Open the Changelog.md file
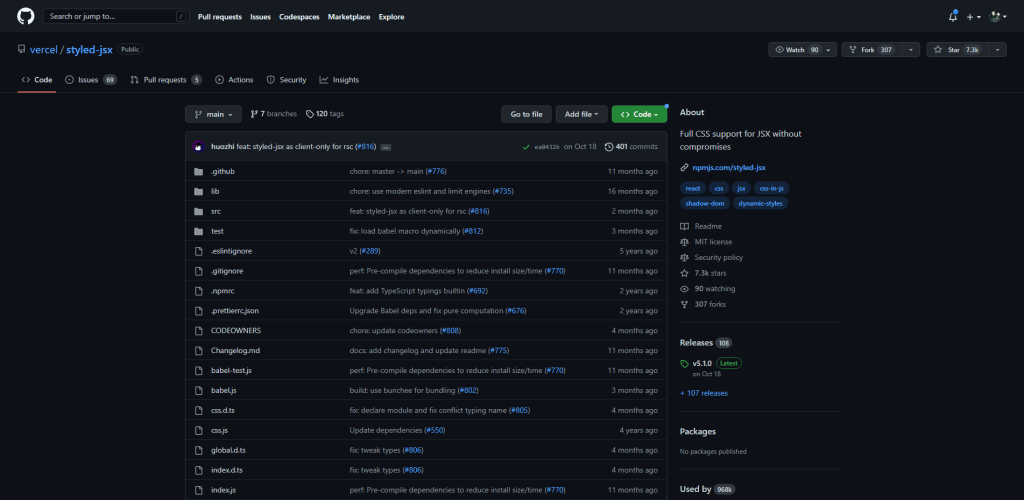Screen dimensions: 1024x500 pyautogui.click(x=236, y=351)
